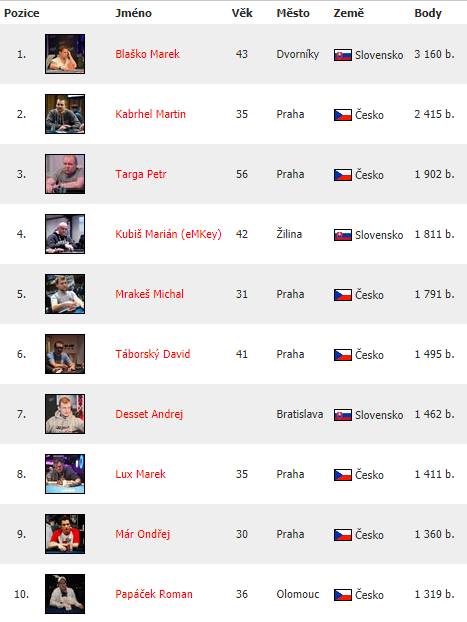467x622 pixels.
Task: Click the Czech flag in Kabrhel Martin's row
Action: (x=342, y=115)
